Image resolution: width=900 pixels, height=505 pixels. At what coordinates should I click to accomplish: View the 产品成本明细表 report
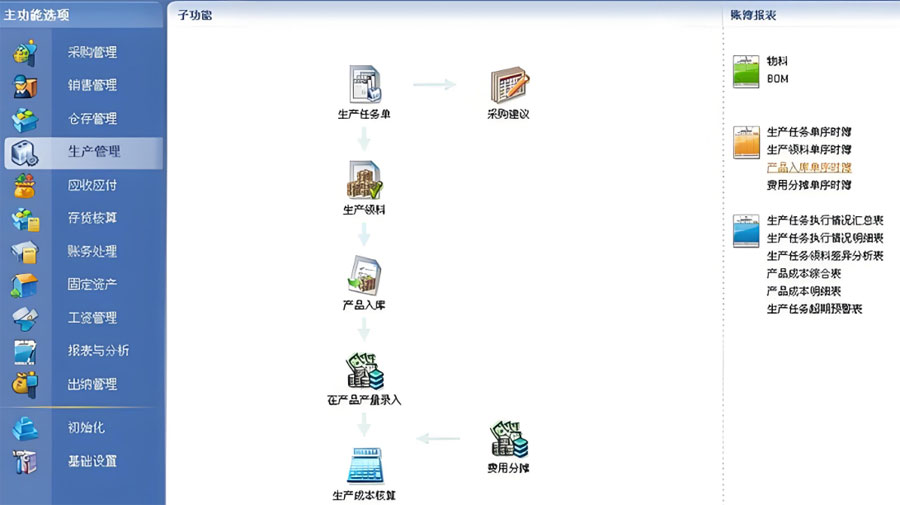(x=803, y=291)
